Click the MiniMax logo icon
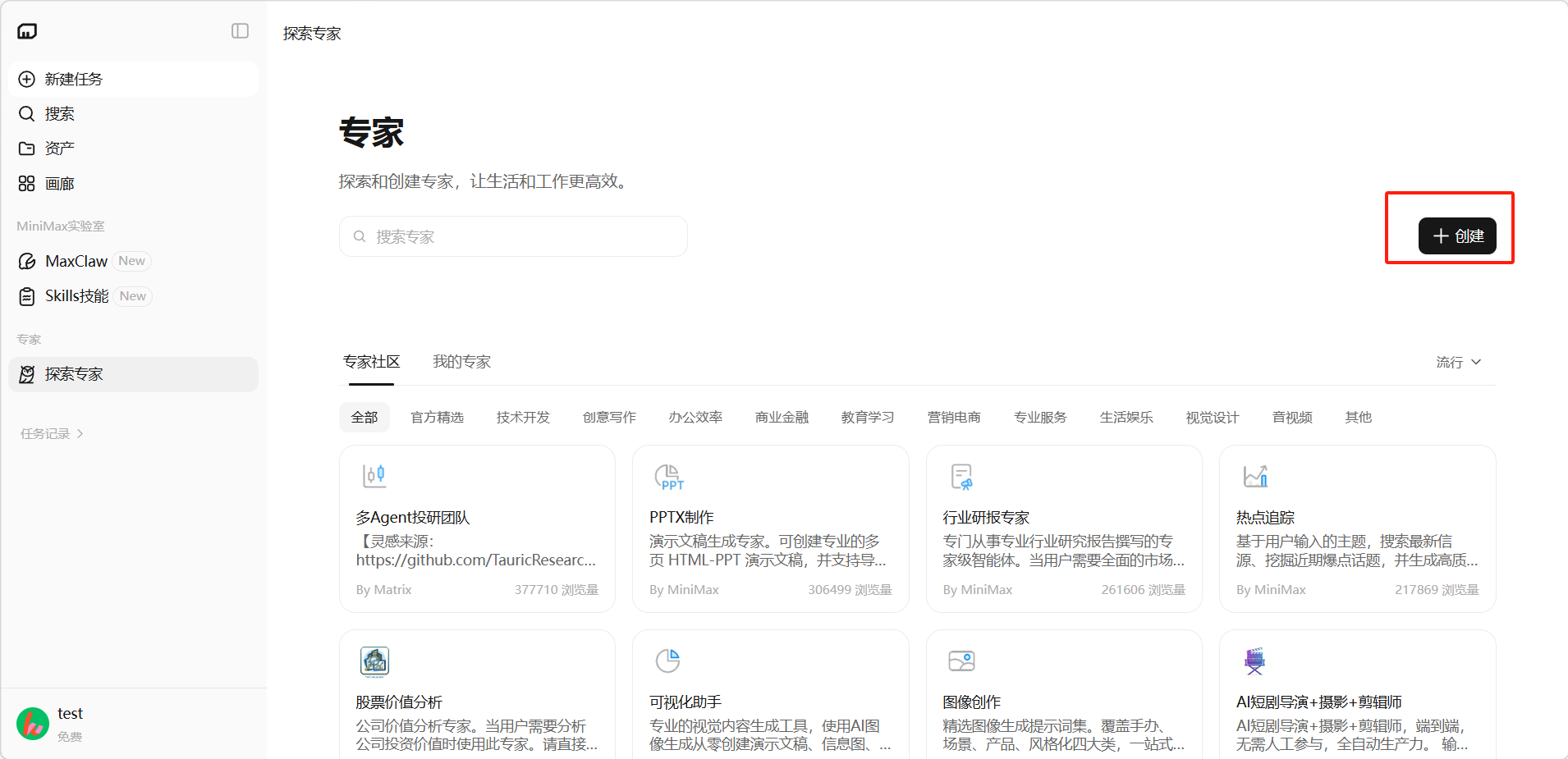This screenshot has width=1568, height=759. click(x=27, y=31)
